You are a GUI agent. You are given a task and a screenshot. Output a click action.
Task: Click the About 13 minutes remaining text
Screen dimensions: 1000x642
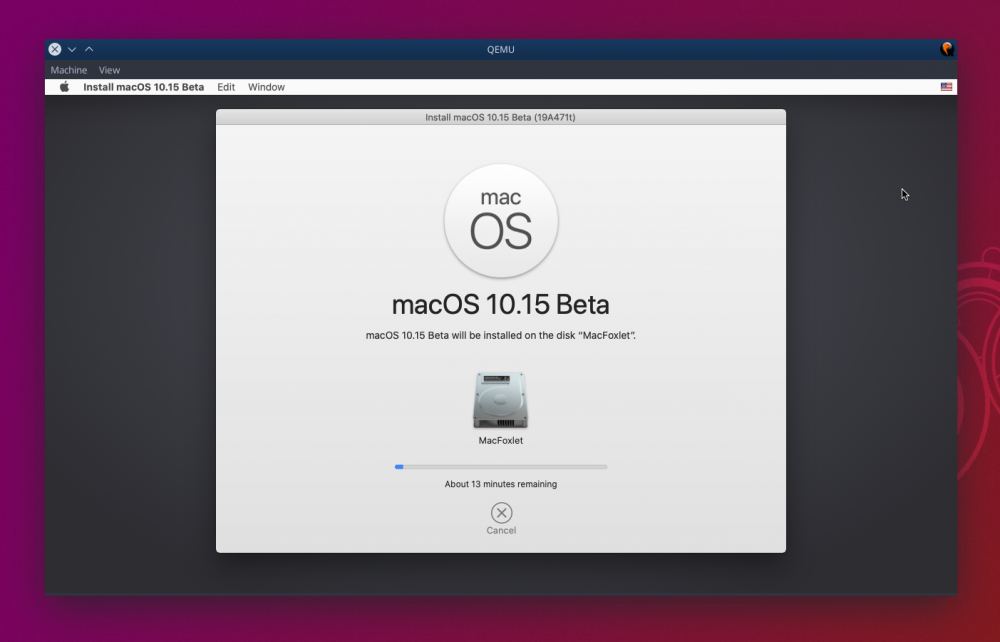coord(501,484)
